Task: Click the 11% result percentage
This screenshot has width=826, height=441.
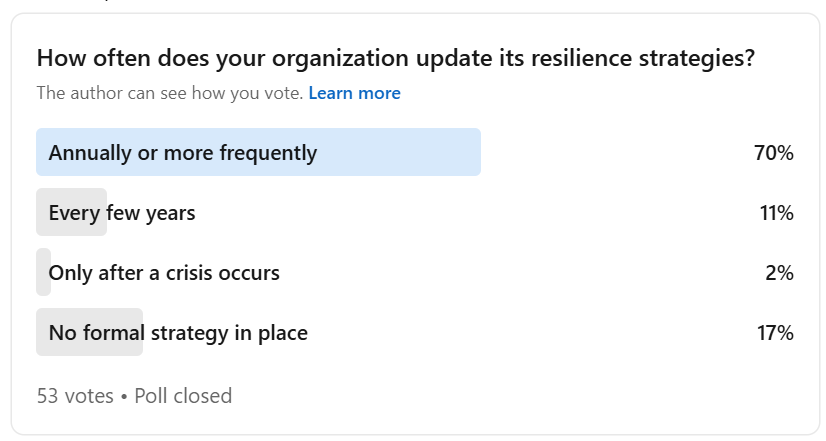Action: coord(776,213)
